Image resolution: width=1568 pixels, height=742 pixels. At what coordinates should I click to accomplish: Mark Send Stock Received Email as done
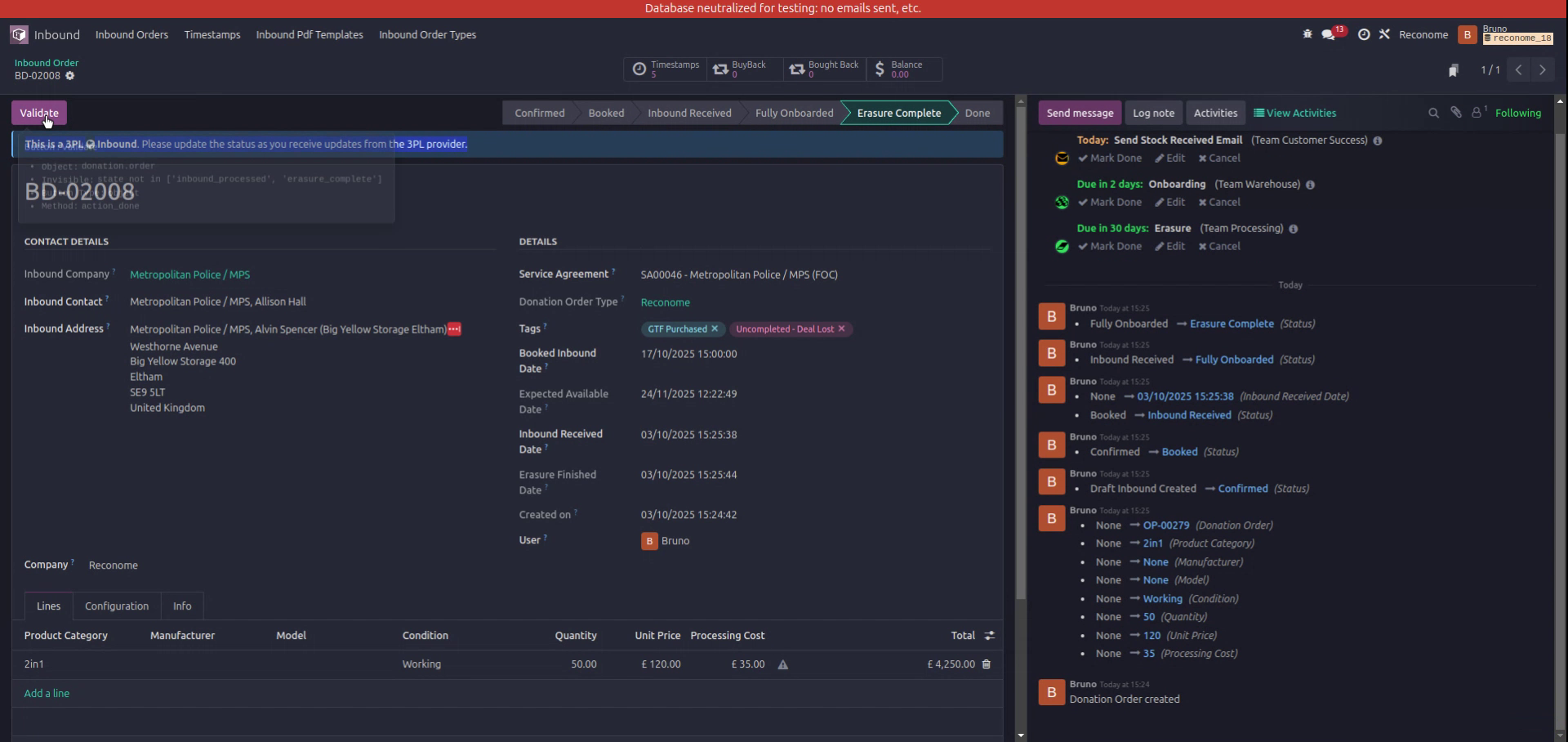[x=1109, y=158]
